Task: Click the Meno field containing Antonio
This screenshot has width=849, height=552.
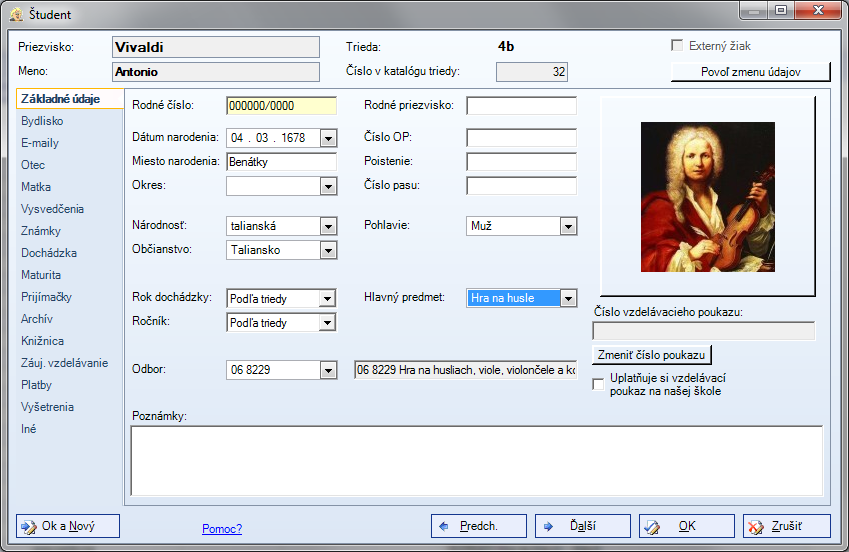Action: tap(216, 72)
